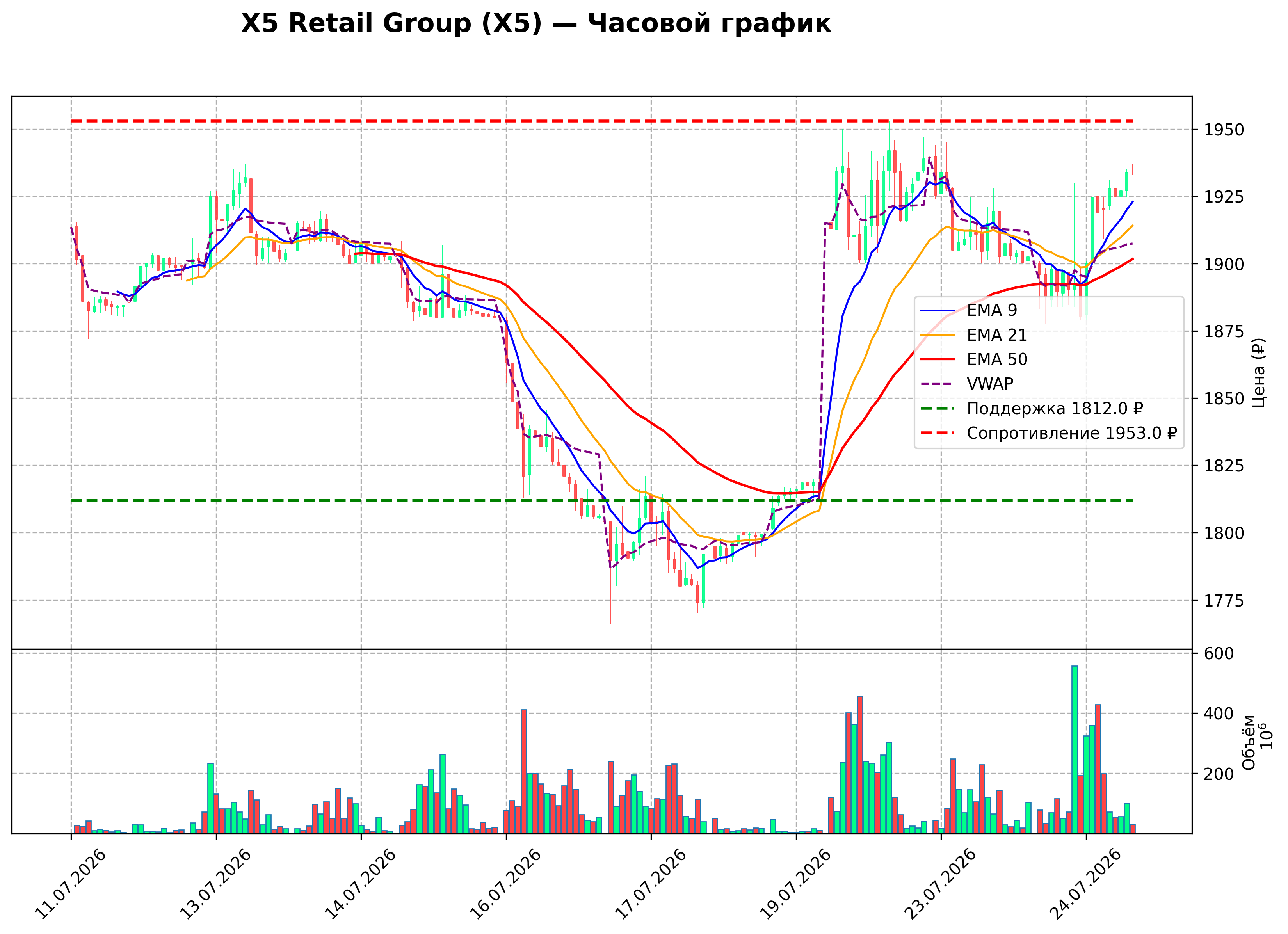The width and height of the screenshot is (1288, 934).
Task: Click the 24.07.2026 date axis label
Action: [1086, 884]
